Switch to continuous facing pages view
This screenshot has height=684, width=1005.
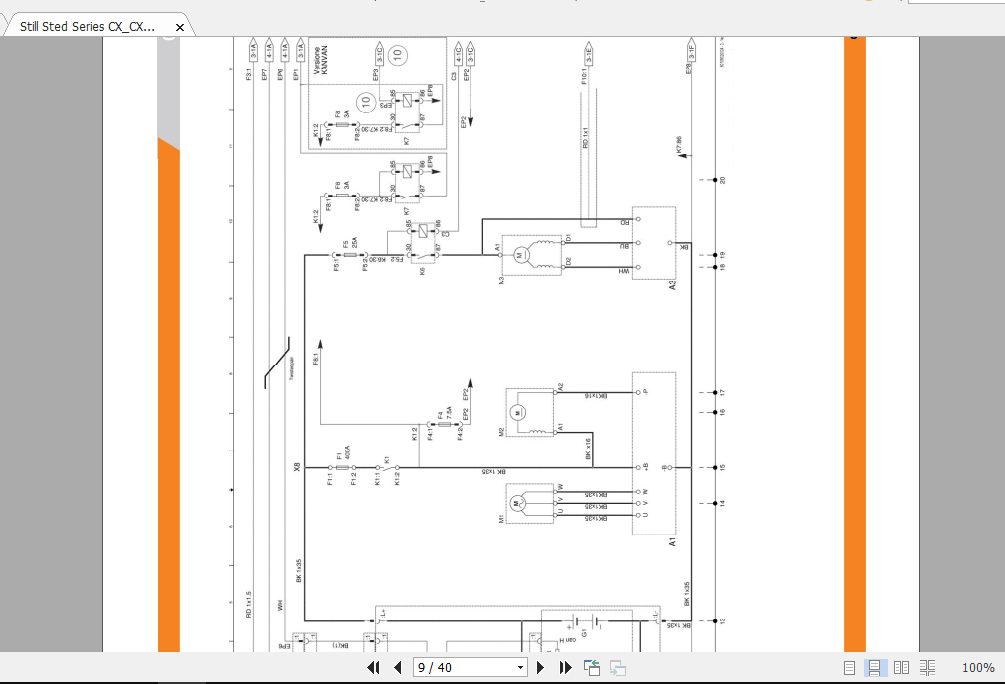pos(927,667)
